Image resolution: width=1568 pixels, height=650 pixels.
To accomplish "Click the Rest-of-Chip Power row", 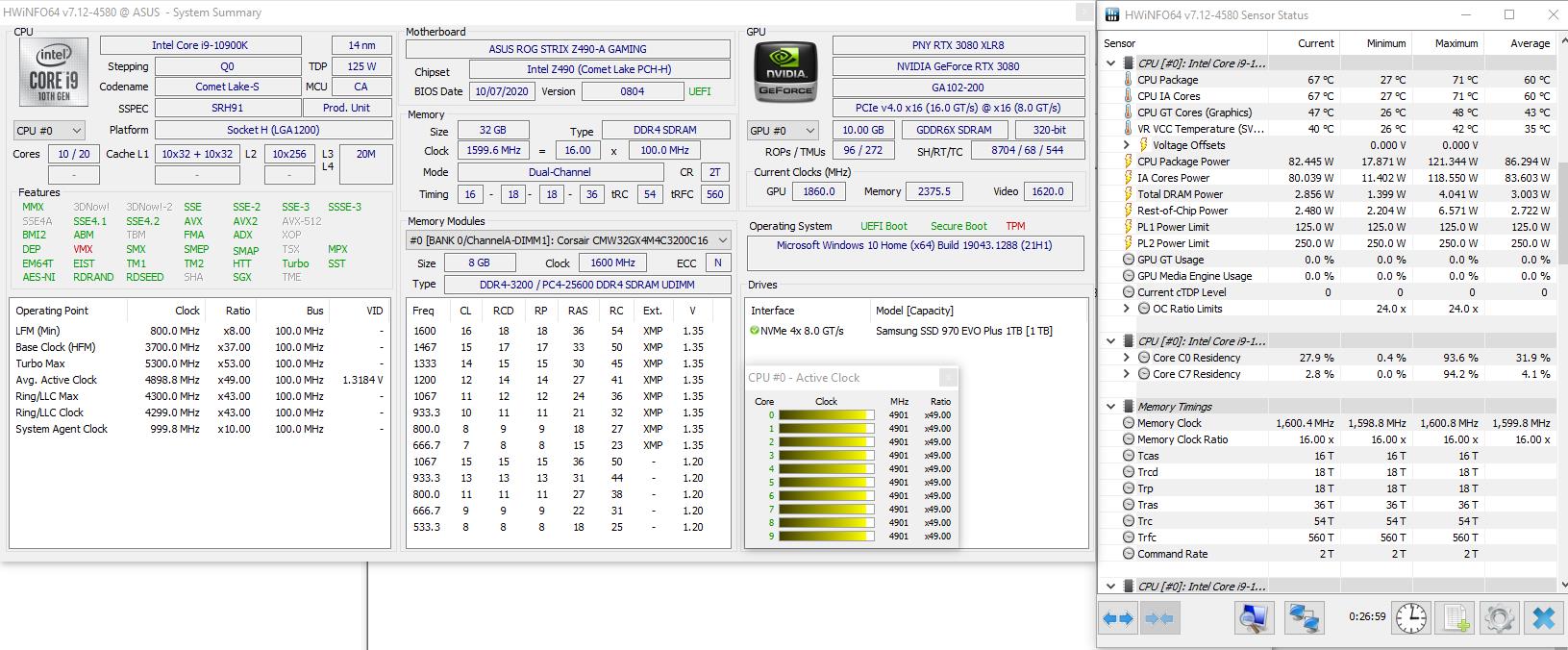I will click(1327, 211).
